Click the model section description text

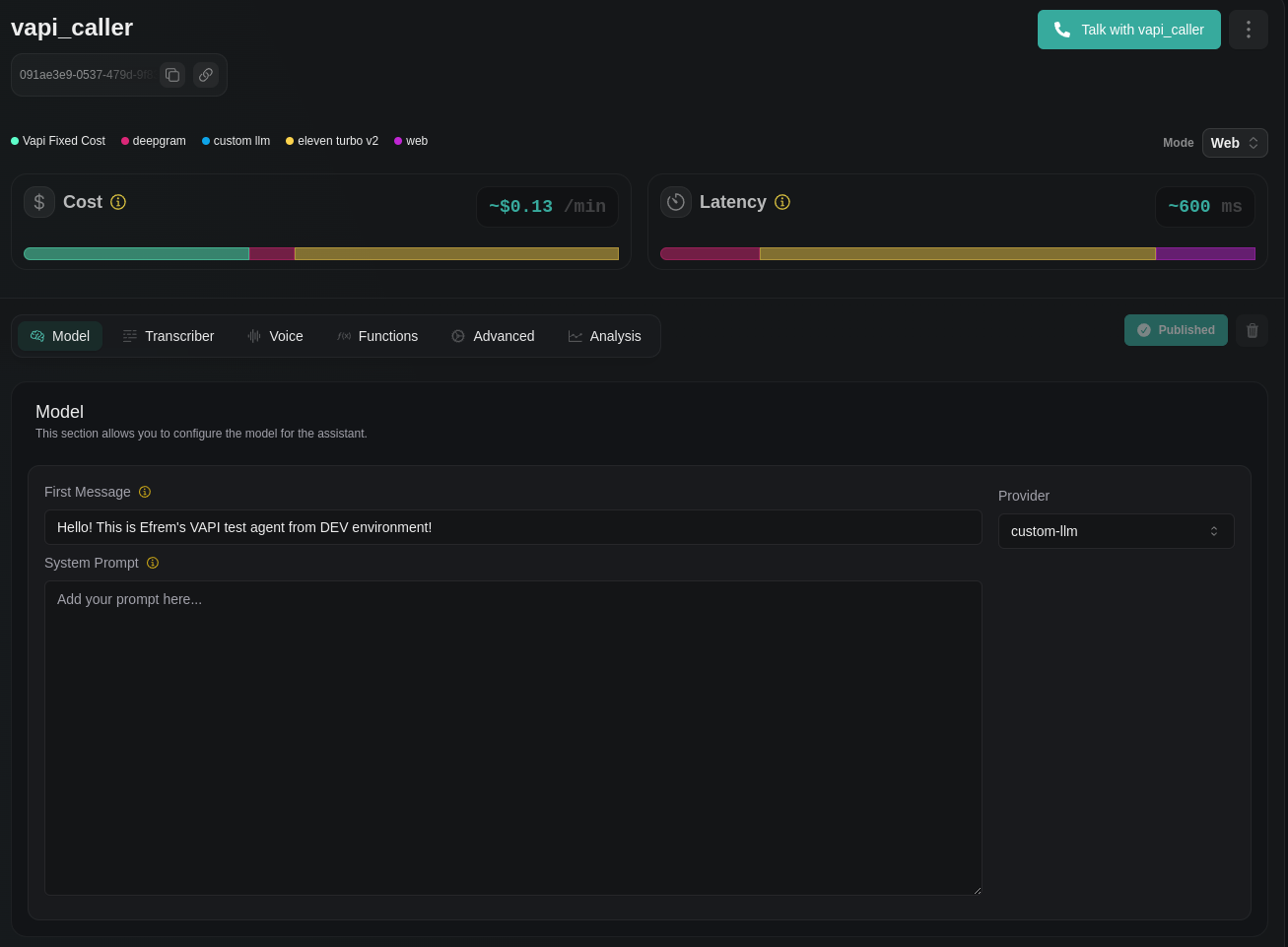pyautogui.click(x=201, y=434)
